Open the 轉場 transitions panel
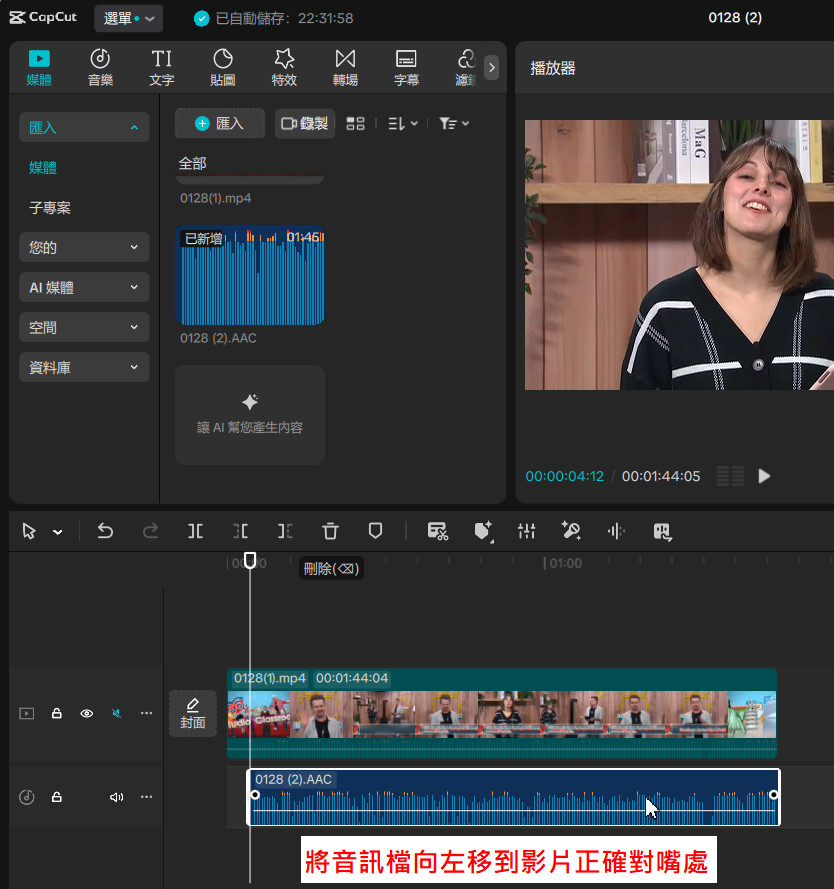This screenshot has width=834, height=889. pyautogui.click(x=345, y=67)
